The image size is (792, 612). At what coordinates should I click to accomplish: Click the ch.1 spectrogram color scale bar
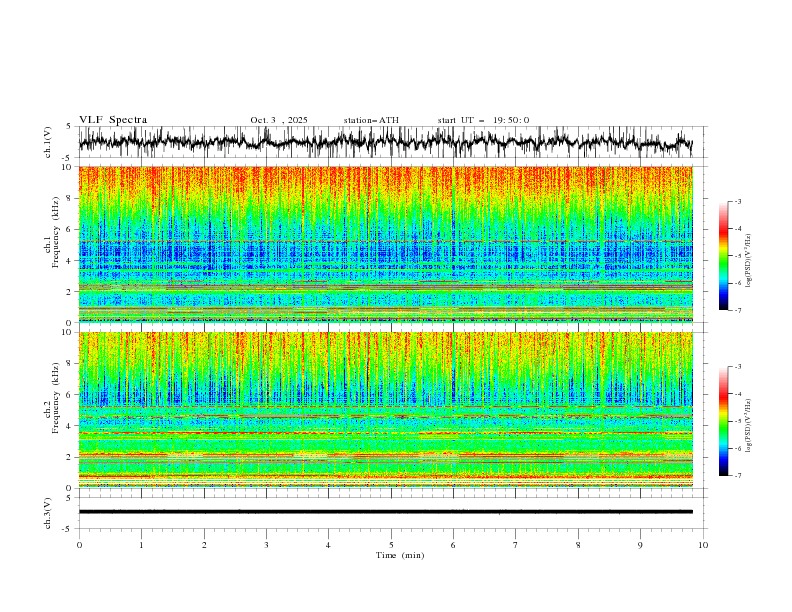[723, 256]
